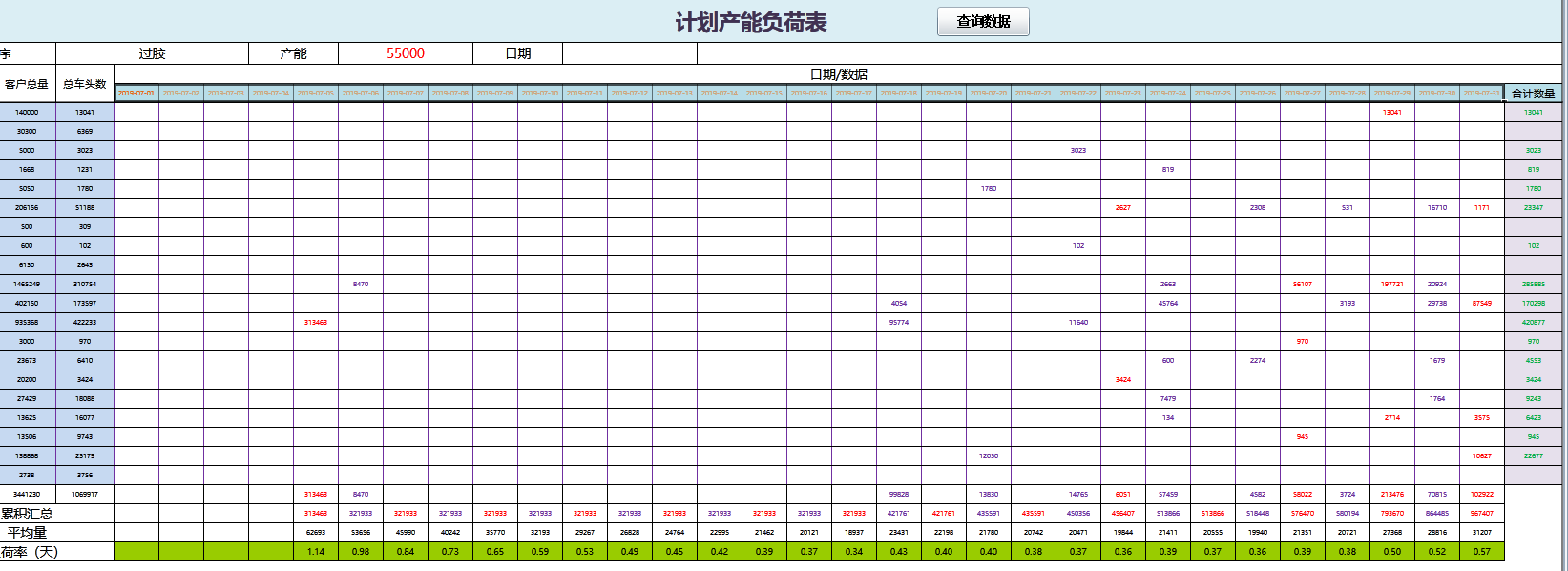This screenshot has width=1568, height=571.
Task: Click the 420877 total quantity cell
Action: click(1533, 323)
